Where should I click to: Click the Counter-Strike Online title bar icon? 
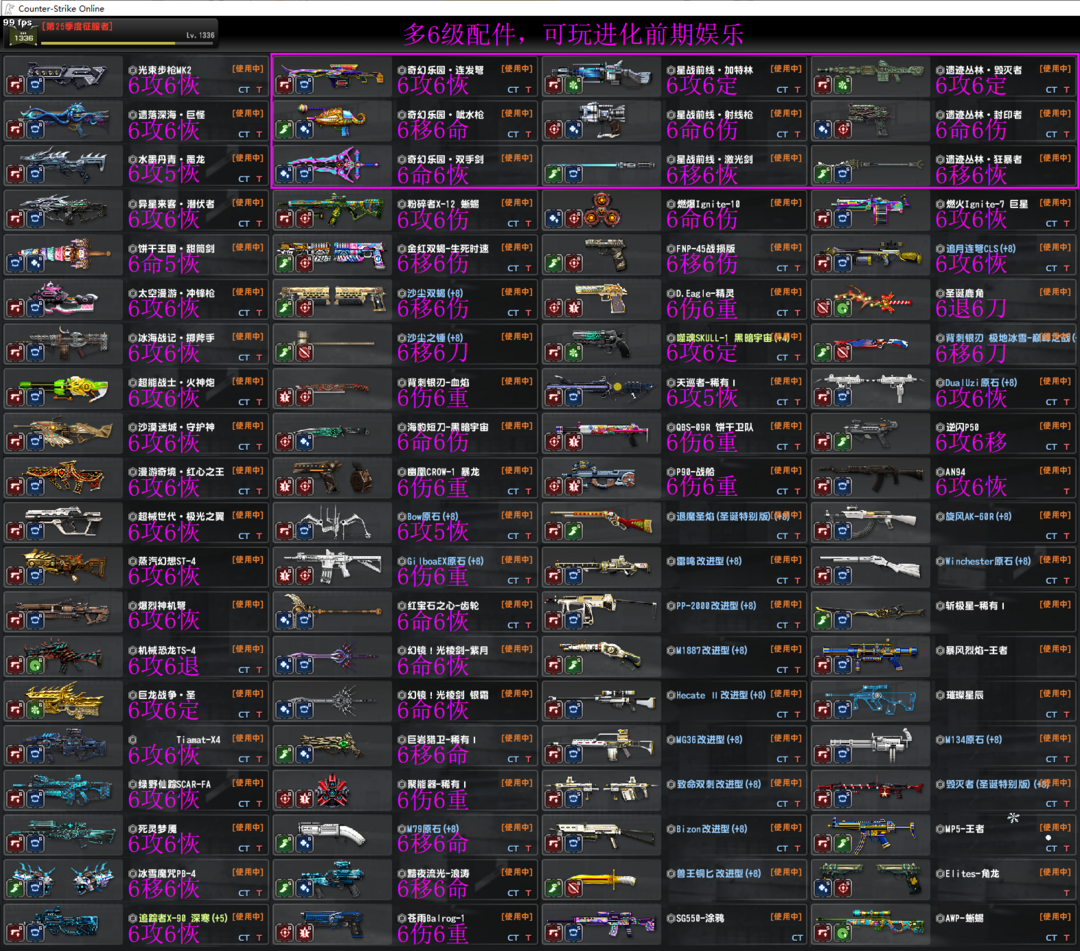(x=9, y=8)
